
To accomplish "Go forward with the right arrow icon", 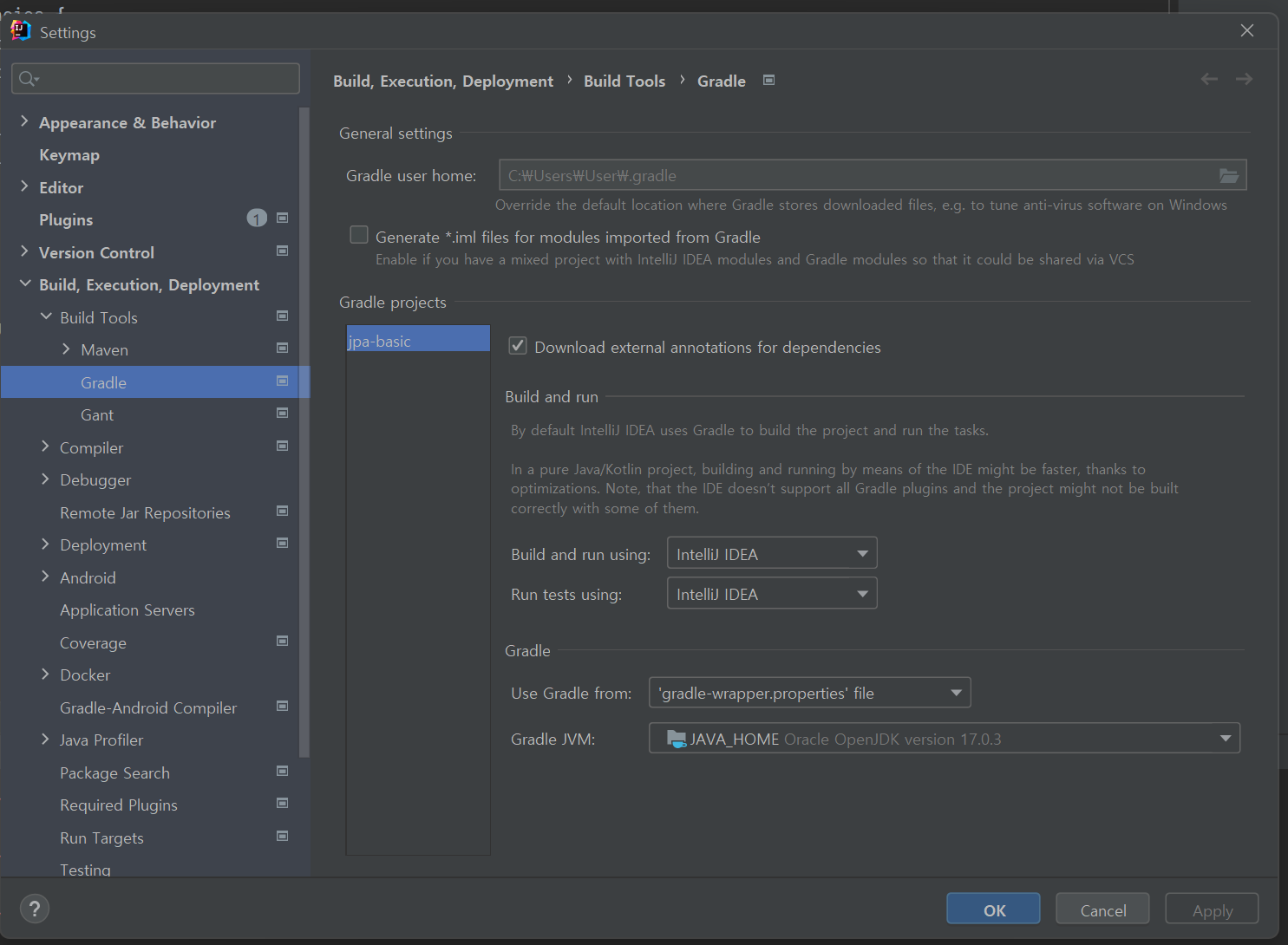I will pos(1244,79).
